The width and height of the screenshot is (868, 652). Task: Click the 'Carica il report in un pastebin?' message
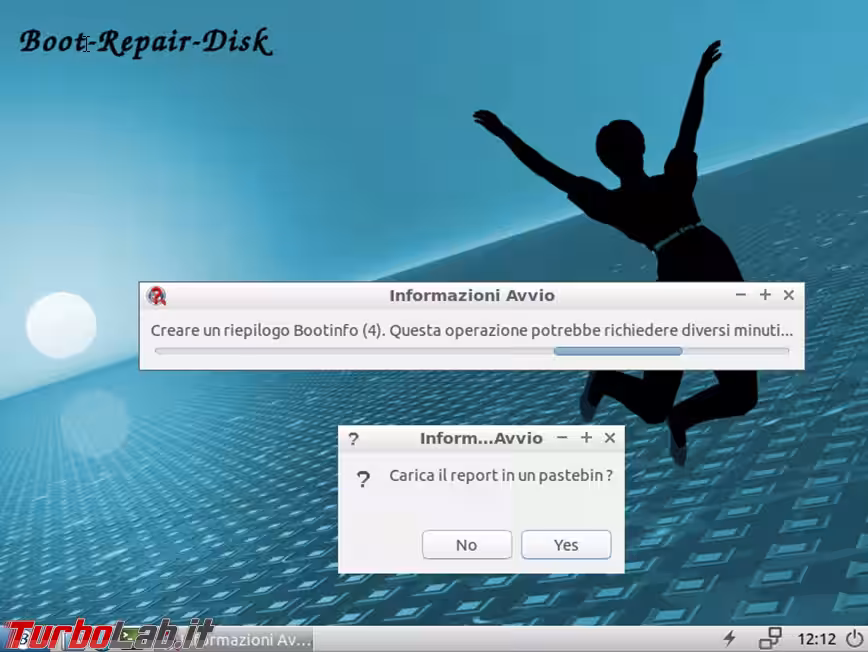pos(500,476)
